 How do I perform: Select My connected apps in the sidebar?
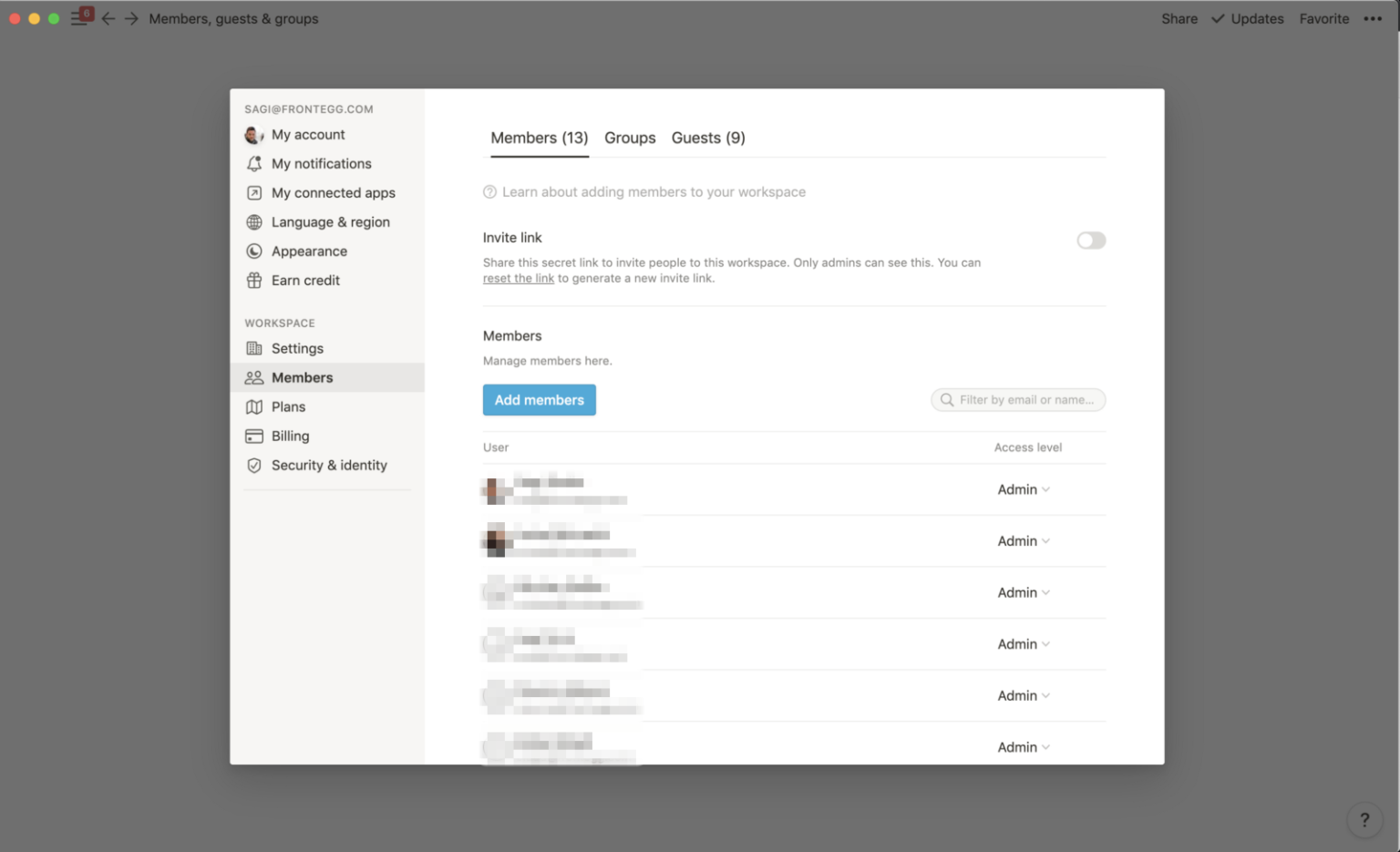pyautogui.click(x=333, y=192)
